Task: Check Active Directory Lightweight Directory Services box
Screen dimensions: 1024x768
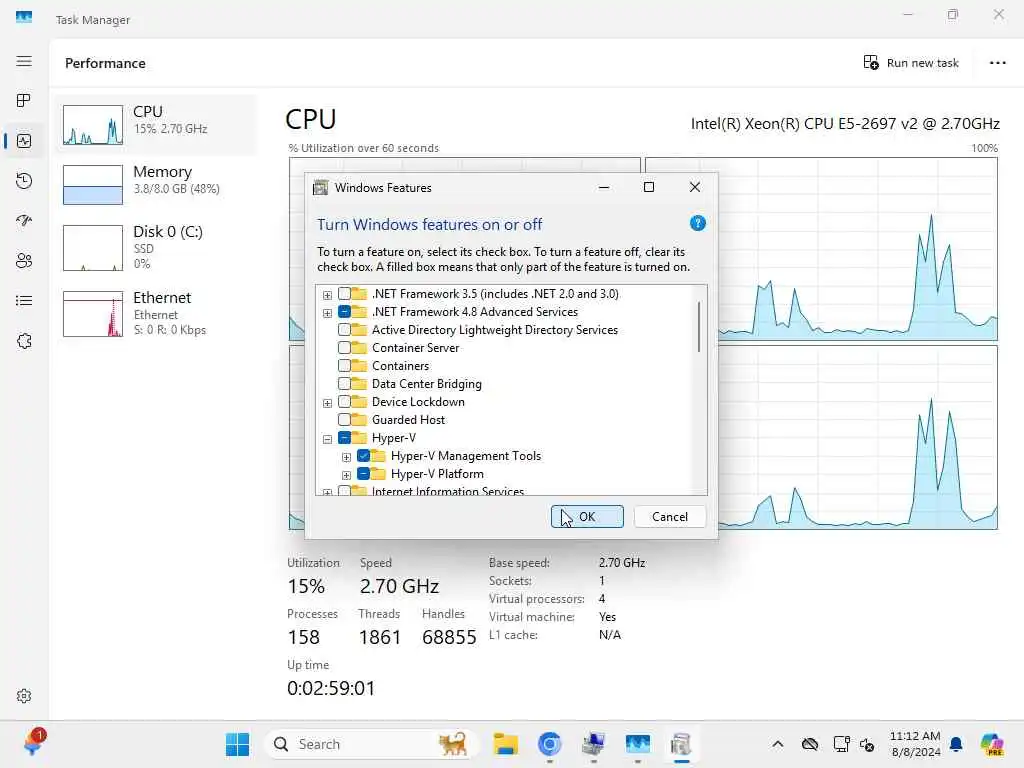Action: point(344,330)
